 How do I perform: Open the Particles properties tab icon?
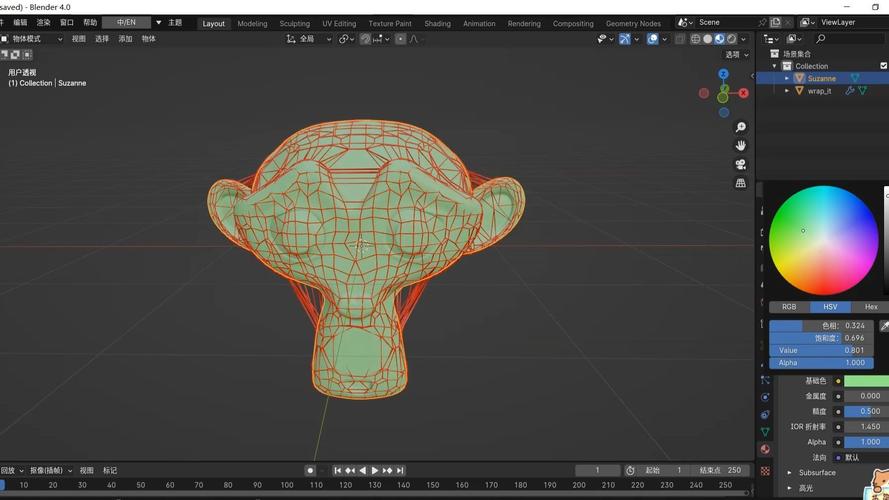click(x=765, y=380)
